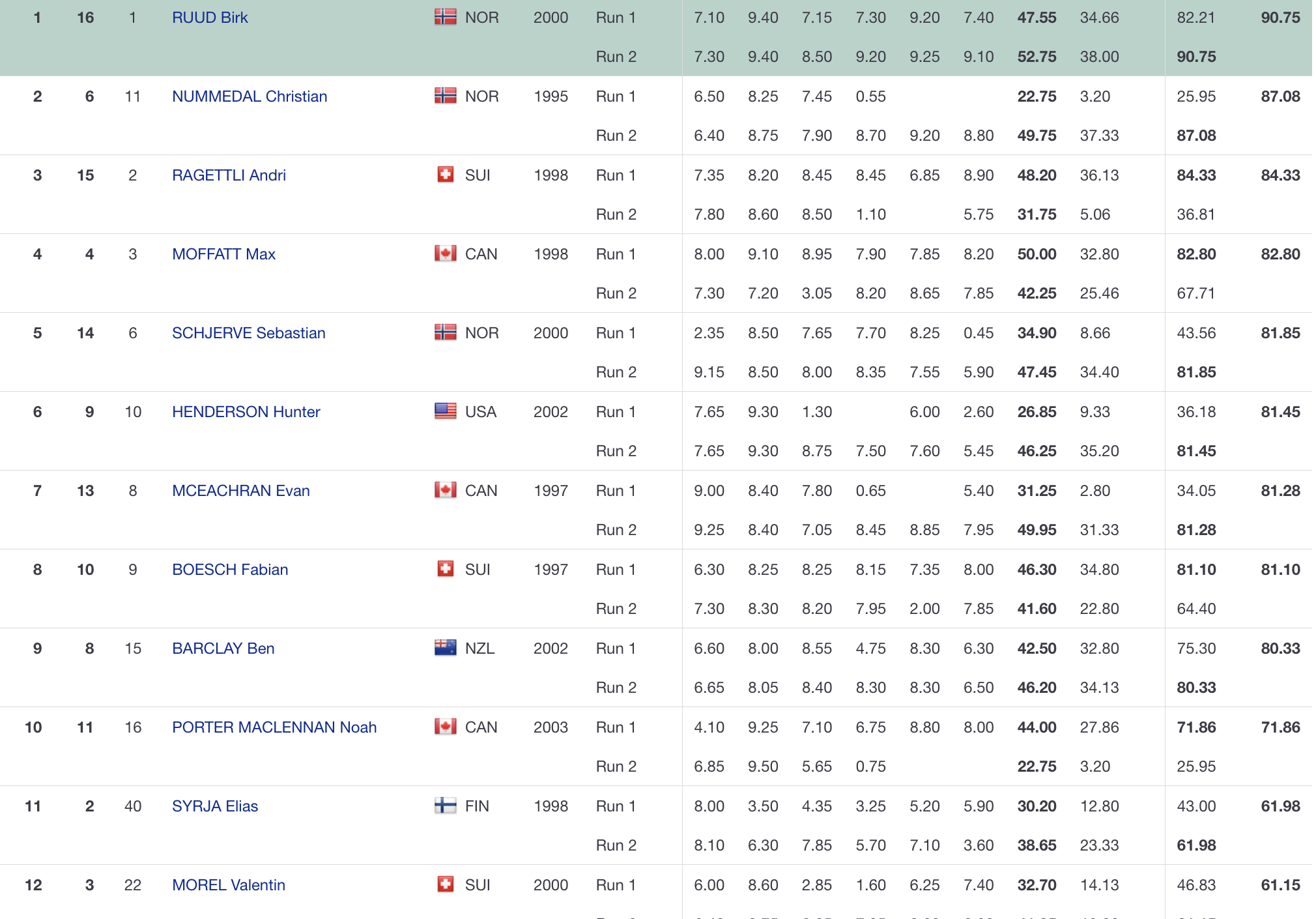
Task: Click Finnish flag beside SYRJA Elias
Action: point(445,806)
